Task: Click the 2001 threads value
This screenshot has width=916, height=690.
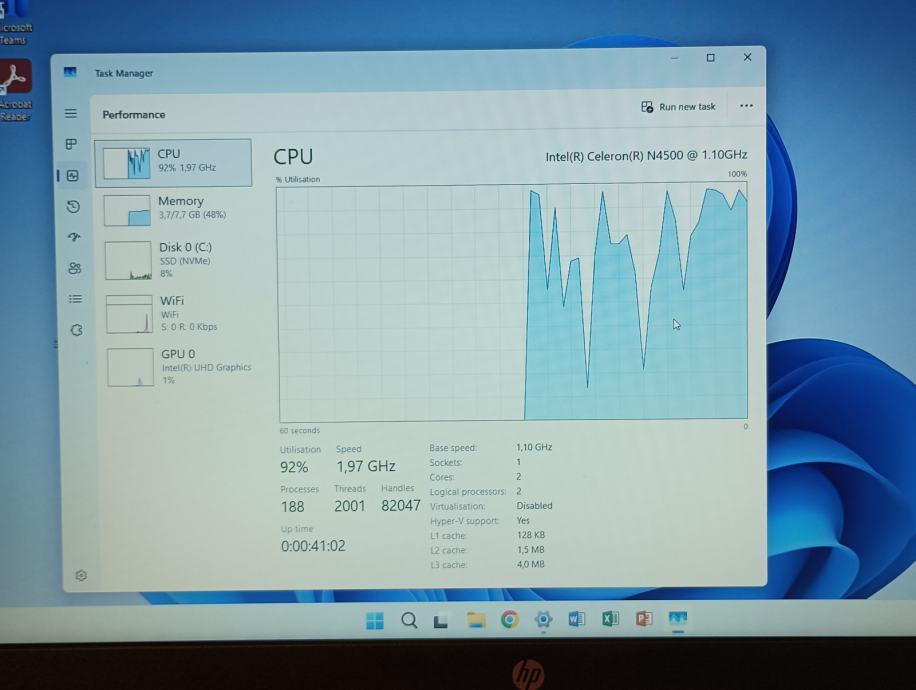Action: 349,506
